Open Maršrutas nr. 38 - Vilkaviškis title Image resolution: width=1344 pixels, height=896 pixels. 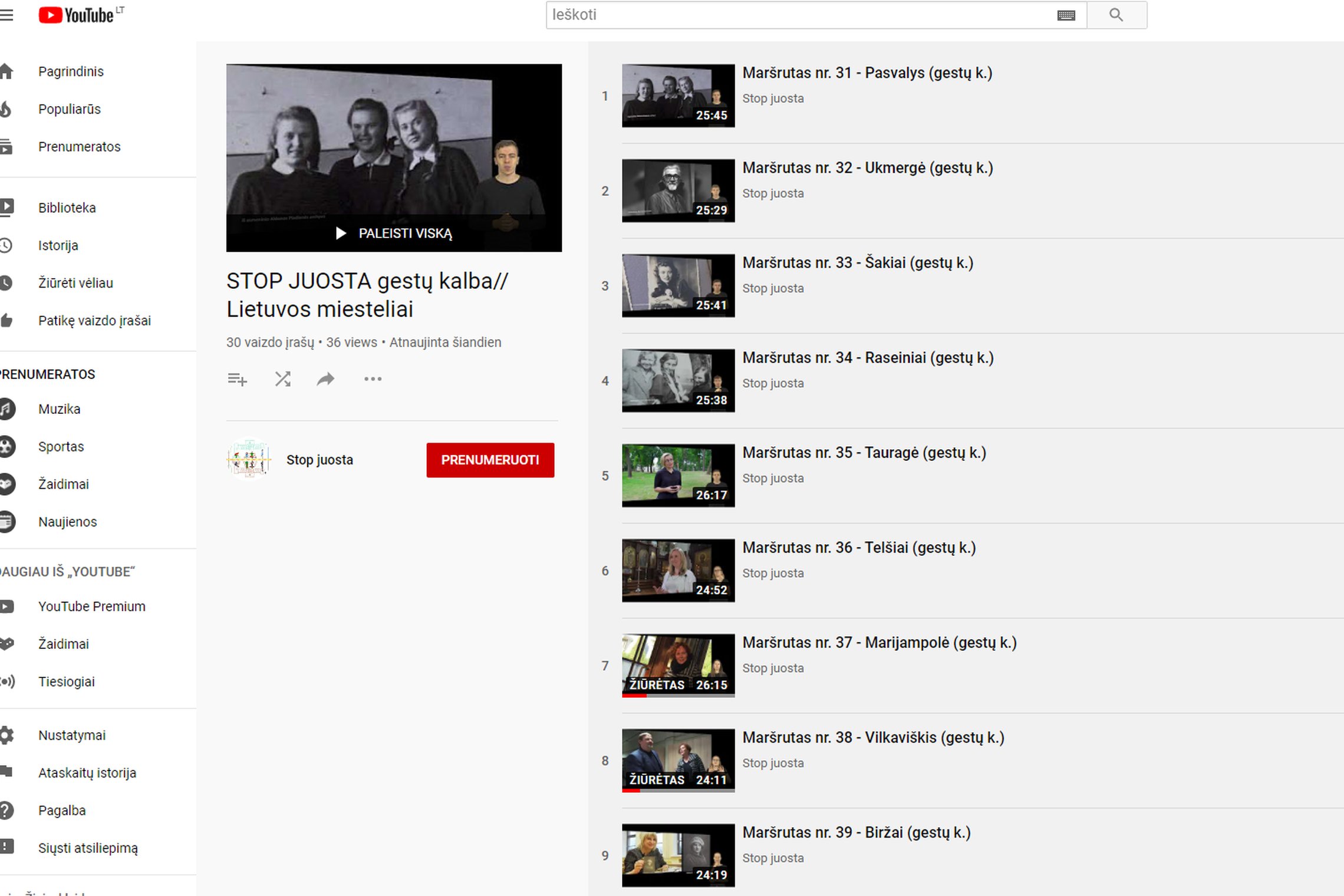(x=873, y=737)
